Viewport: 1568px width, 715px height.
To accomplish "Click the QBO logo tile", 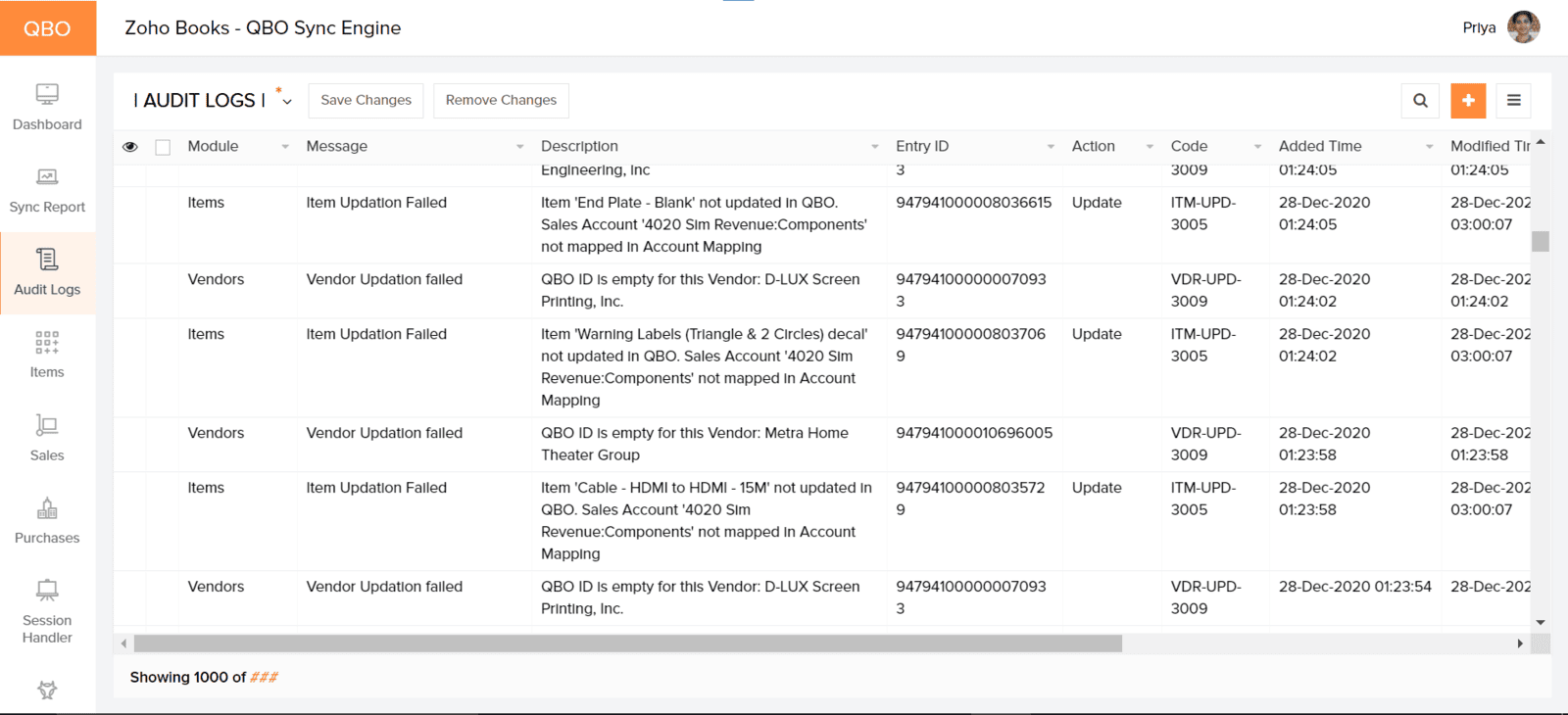I will (48, 27).
